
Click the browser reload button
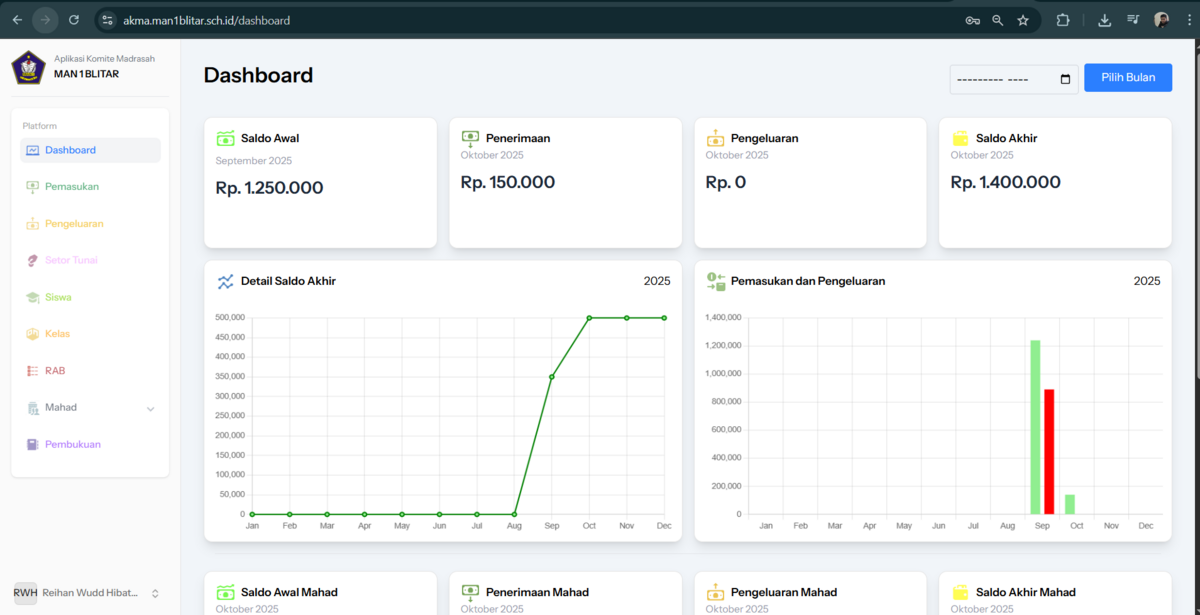(74, 20)
